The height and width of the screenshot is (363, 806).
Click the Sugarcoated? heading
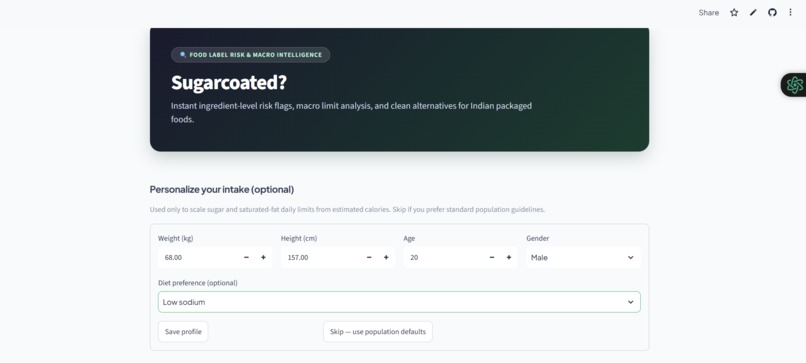(x=229, y=83)
